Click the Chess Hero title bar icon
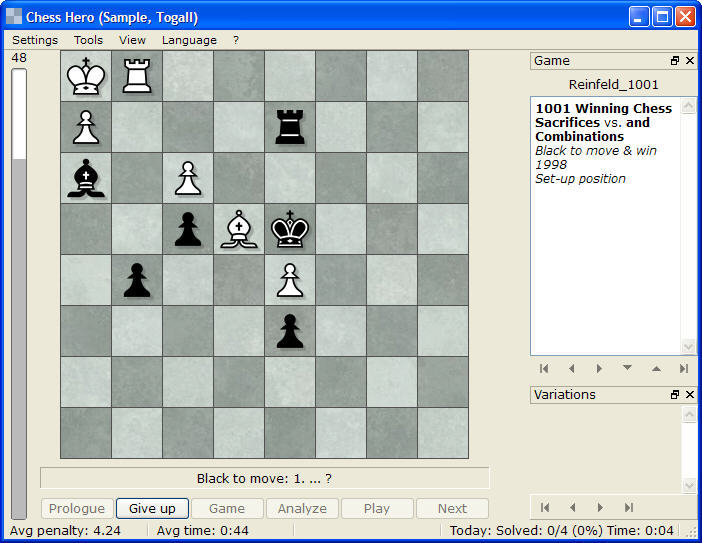The width and height of the screenshot is (702, 543). 14,17
